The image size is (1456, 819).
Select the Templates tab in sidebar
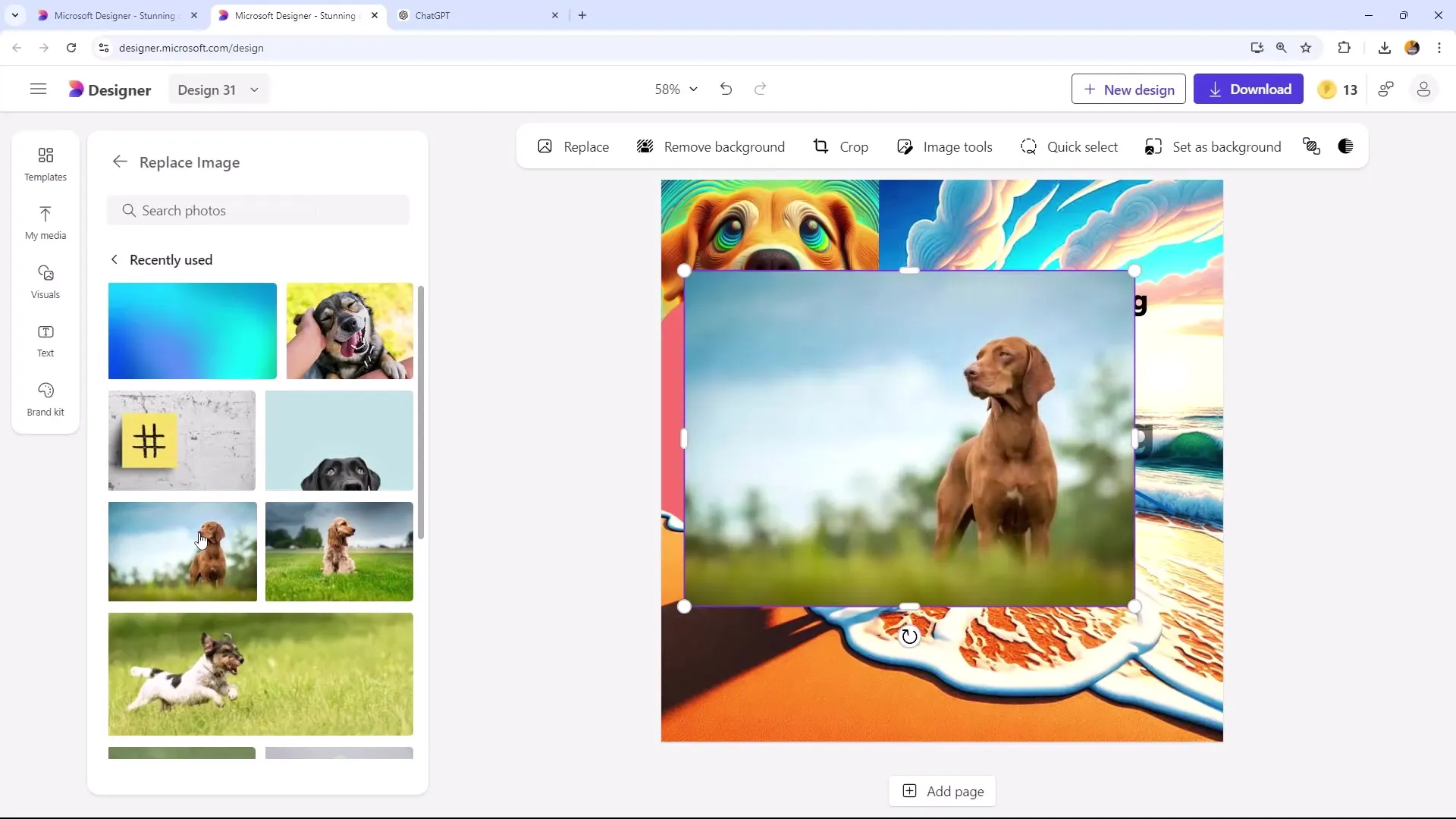tap(45, 163)
